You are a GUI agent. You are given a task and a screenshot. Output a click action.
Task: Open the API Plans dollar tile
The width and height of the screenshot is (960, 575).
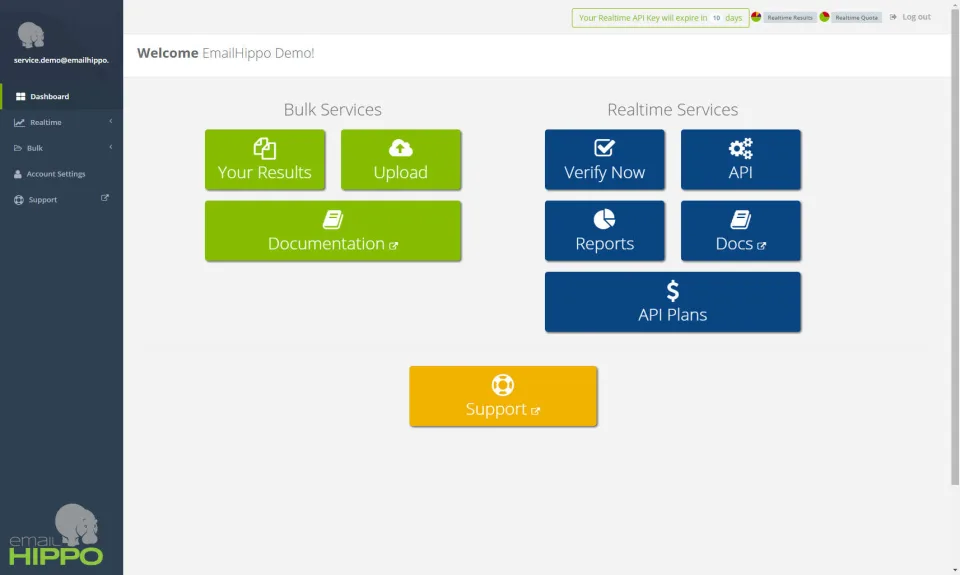pyautogui.click(x=672, y=302)
